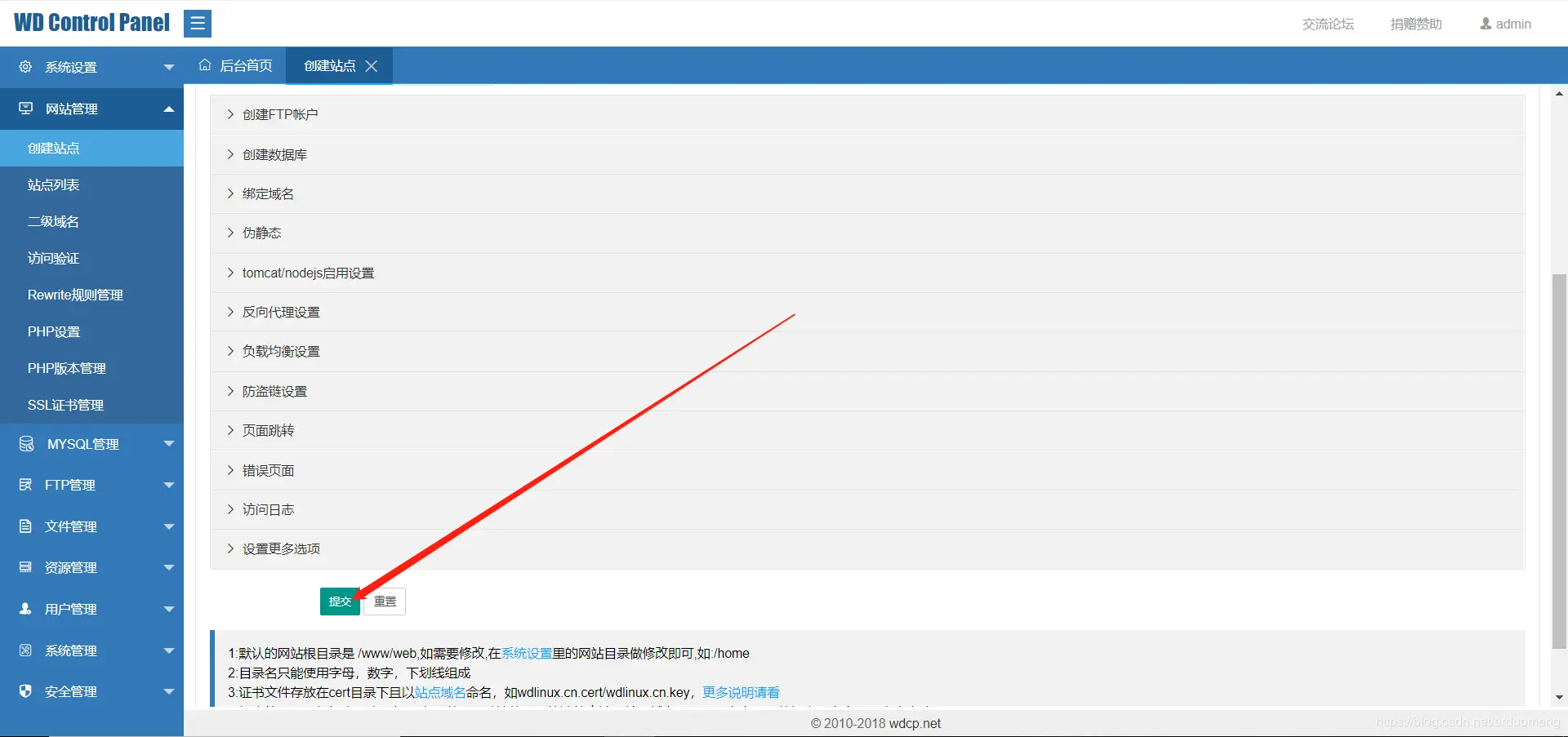The height and width of the screenshot is (737, 1568).
Task: Click the 更多说明请看 link
Action: point(741,692)
